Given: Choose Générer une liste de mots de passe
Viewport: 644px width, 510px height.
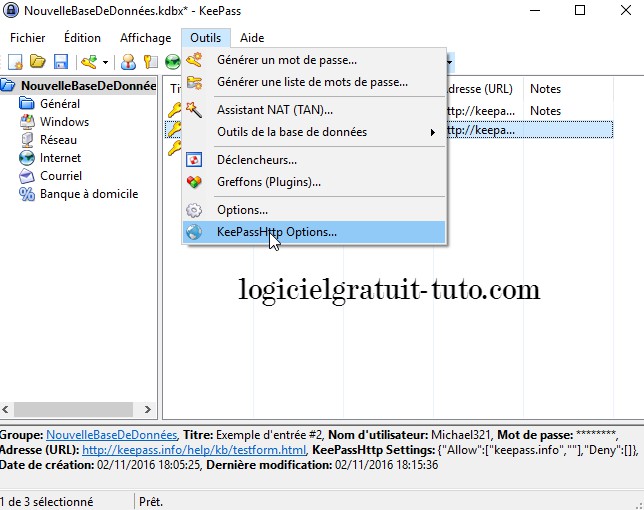Looking at the screenshot, I should tap(314, 82).
